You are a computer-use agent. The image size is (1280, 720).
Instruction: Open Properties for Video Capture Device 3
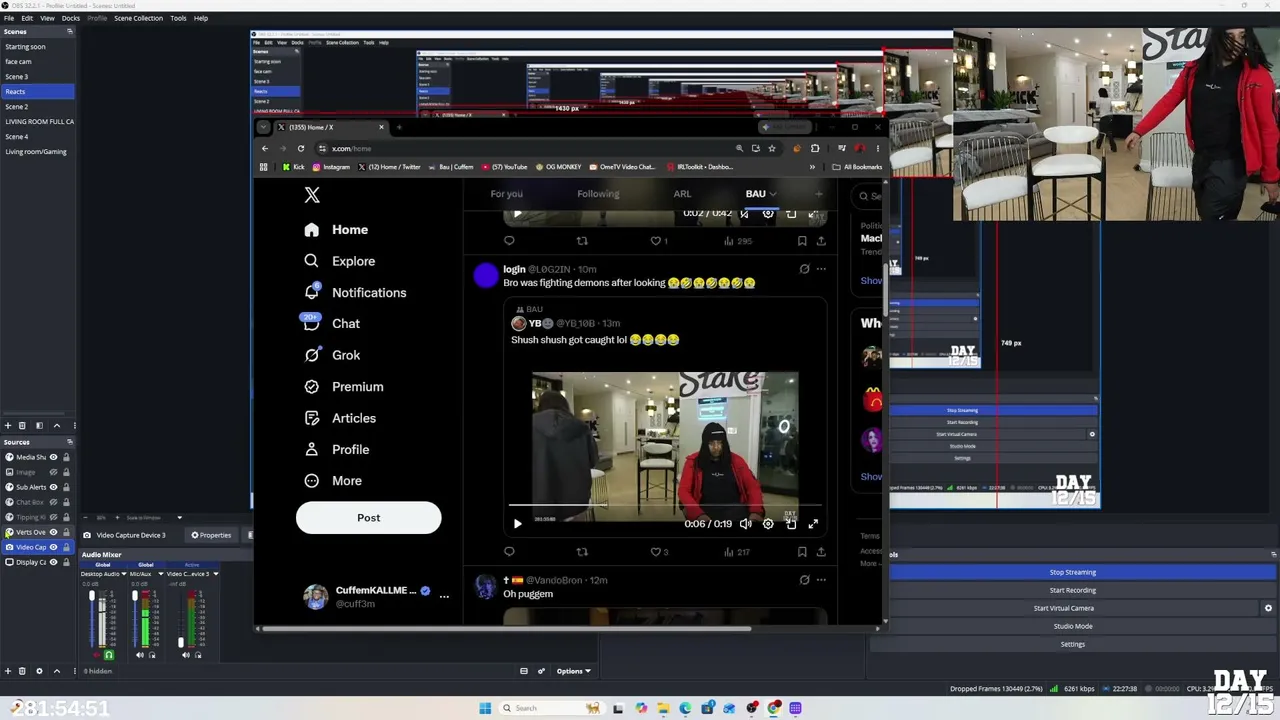[x=211, y=535]
